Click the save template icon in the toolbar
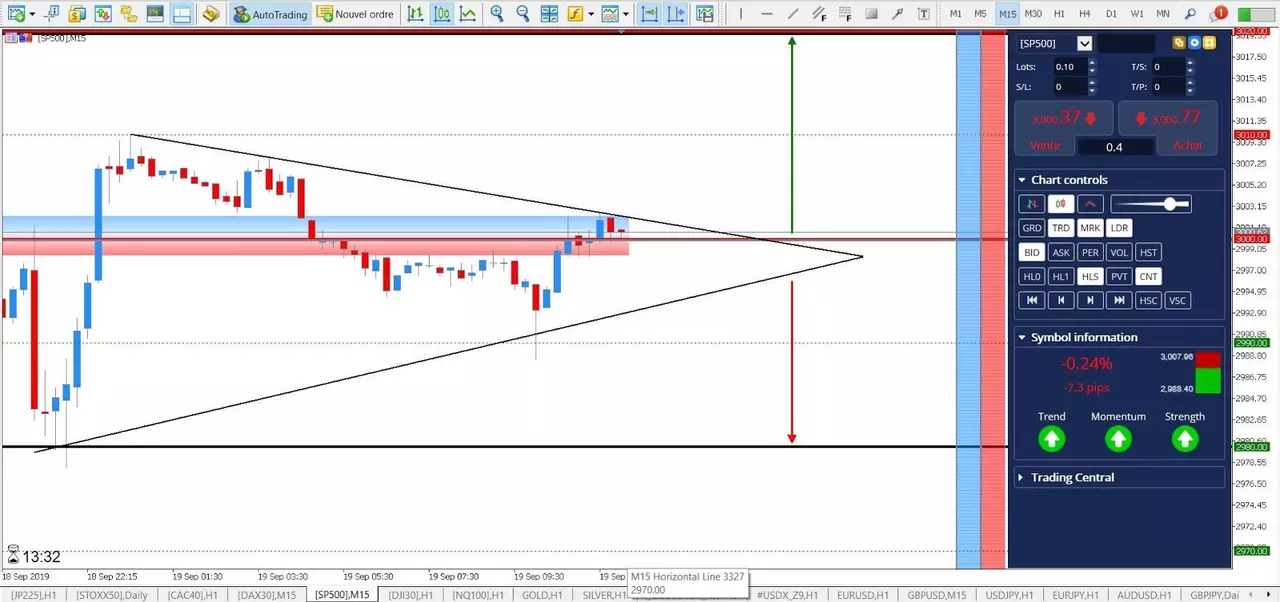1280x602 pixels. point(705,14)
